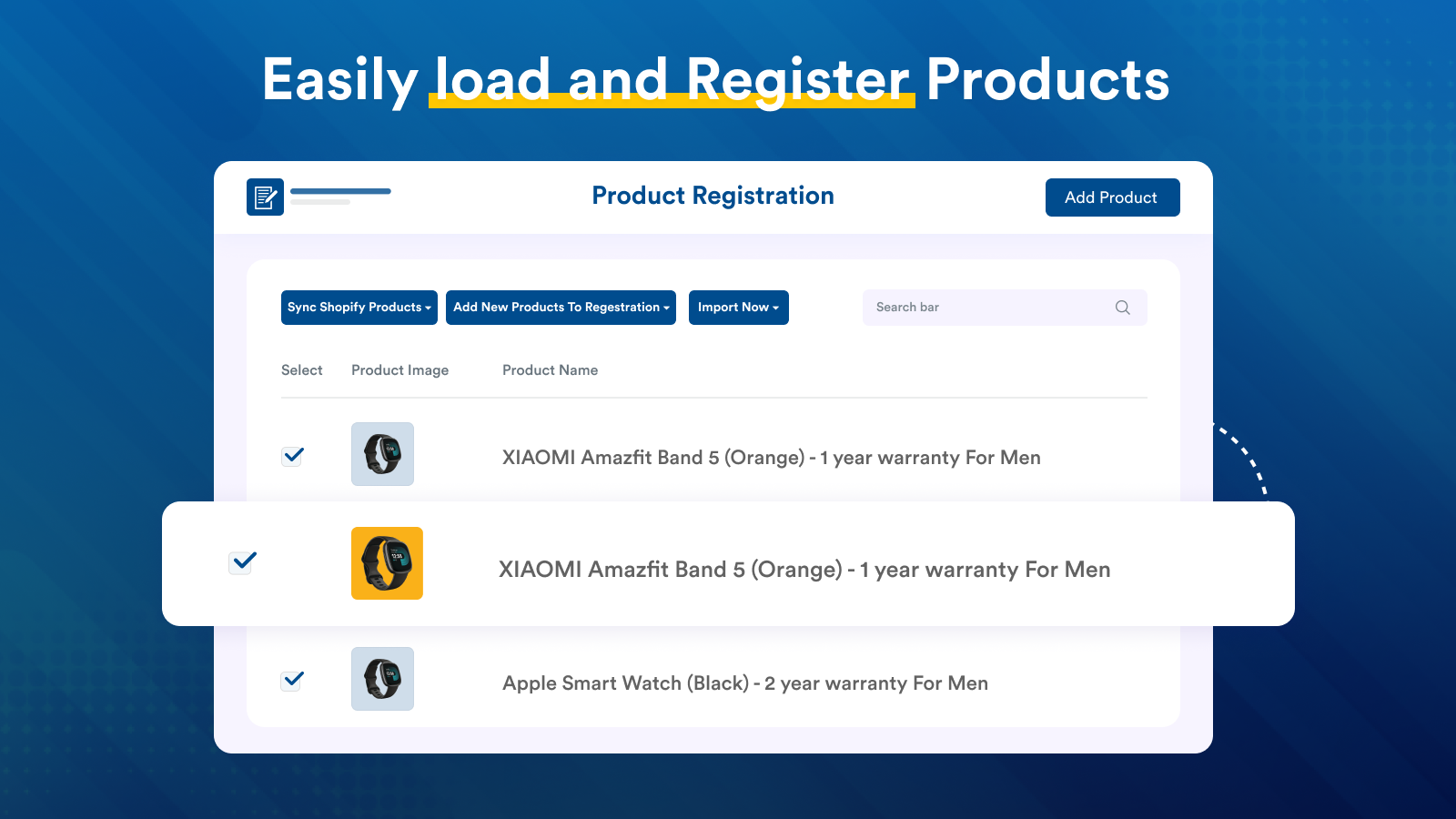The width and height of the screenshot is (1456, 819).
Task: Uncheck the first XIAOMI Amazfit Band row
Action: tap(291, 455)
